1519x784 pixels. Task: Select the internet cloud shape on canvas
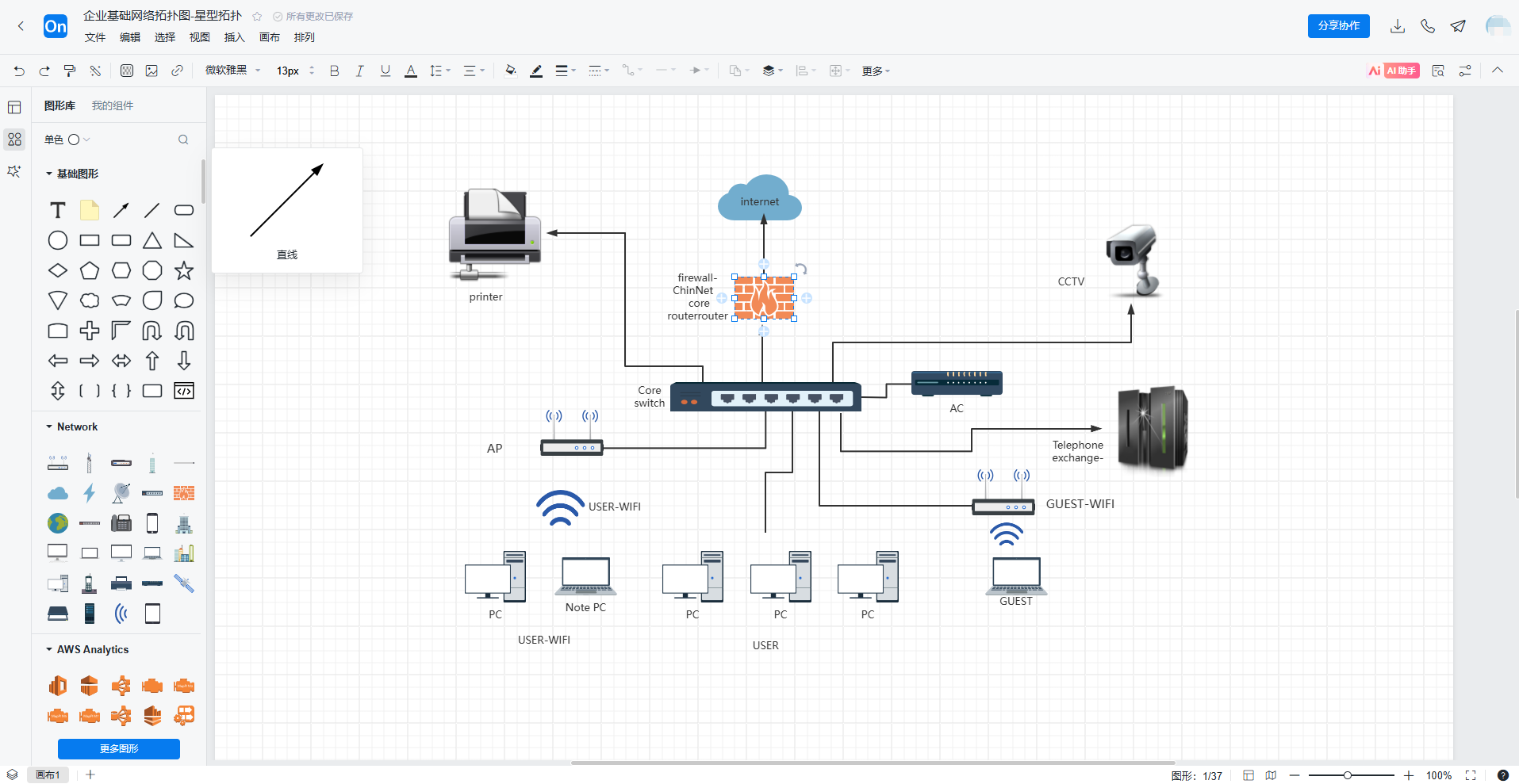coord(759,199)
